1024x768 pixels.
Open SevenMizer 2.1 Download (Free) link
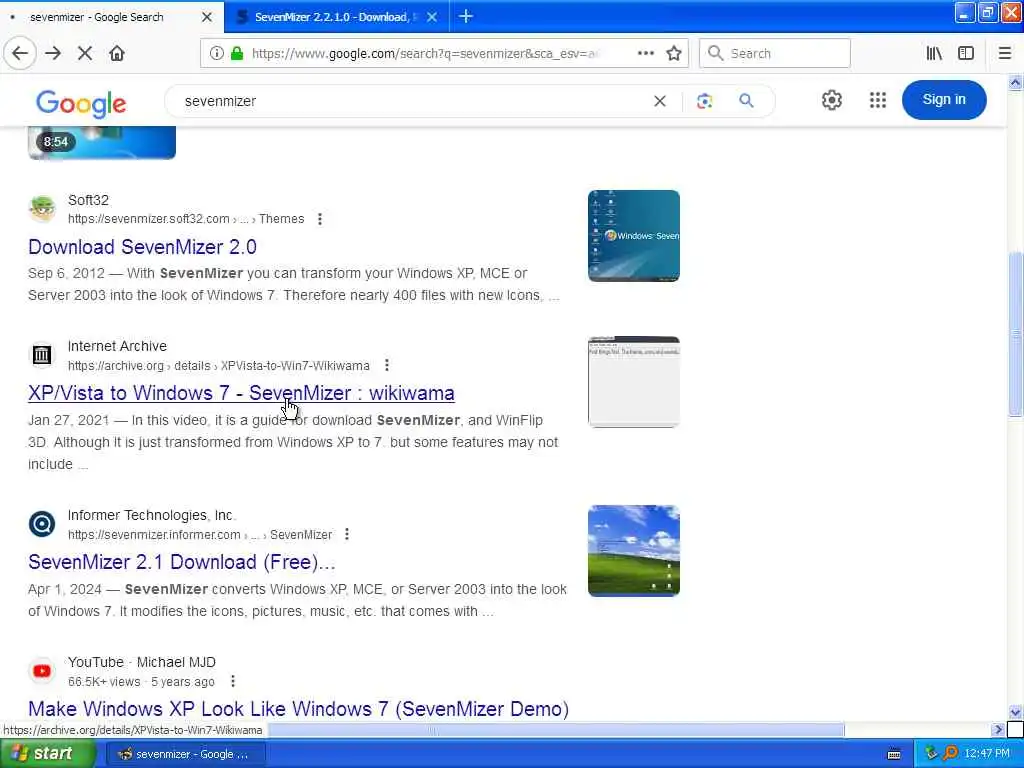(182, 562)
